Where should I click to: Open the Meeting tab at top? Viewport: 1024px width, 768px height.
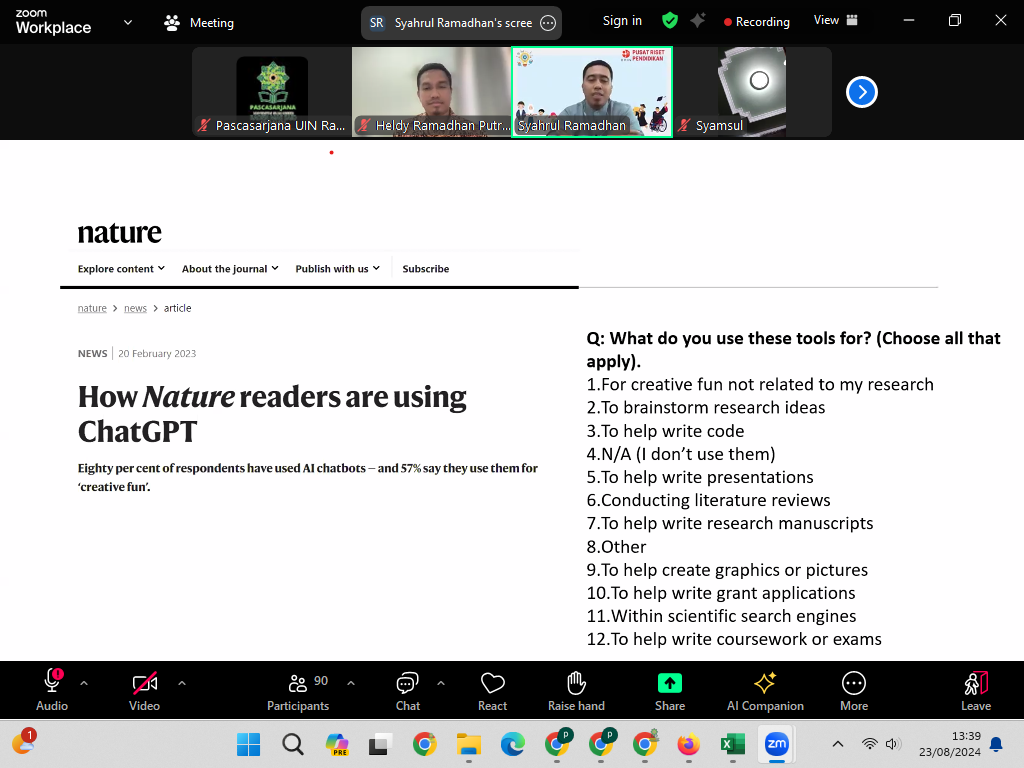click(x=199, y=23)
